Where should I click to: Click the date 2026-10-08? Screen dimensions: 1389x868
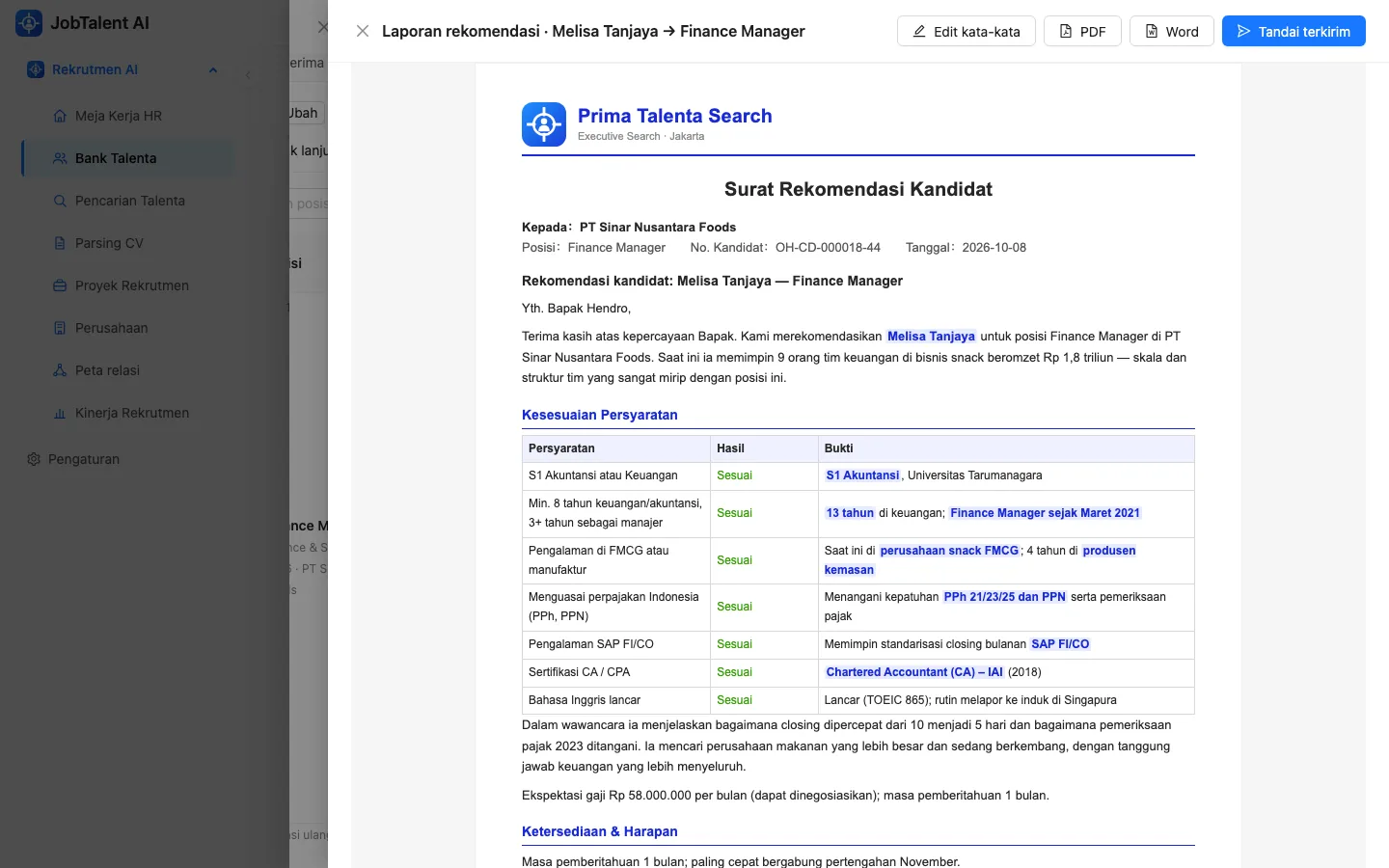coord(994,248)
